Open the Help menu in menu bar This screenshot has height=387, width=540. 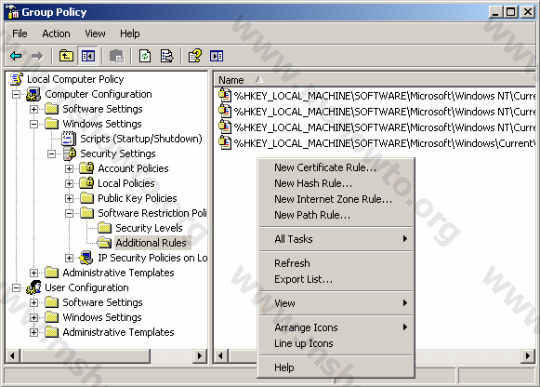point(130,33)
